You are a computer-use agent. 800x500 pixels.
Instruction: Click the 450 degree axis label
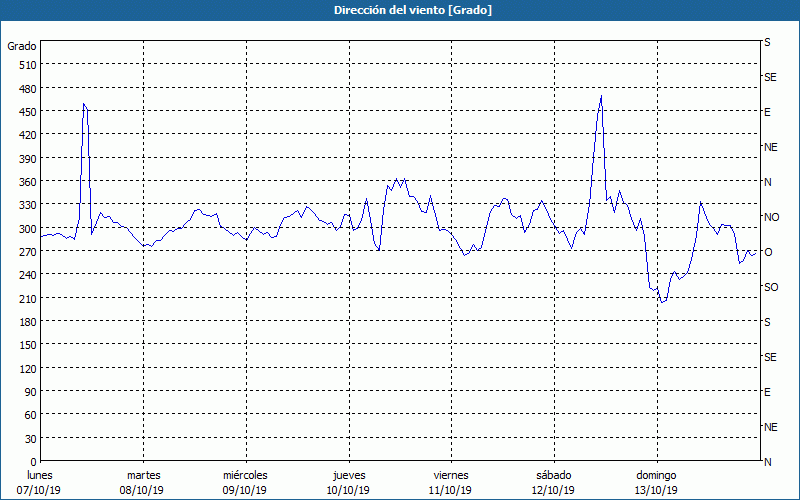click(x=28, y=112)
